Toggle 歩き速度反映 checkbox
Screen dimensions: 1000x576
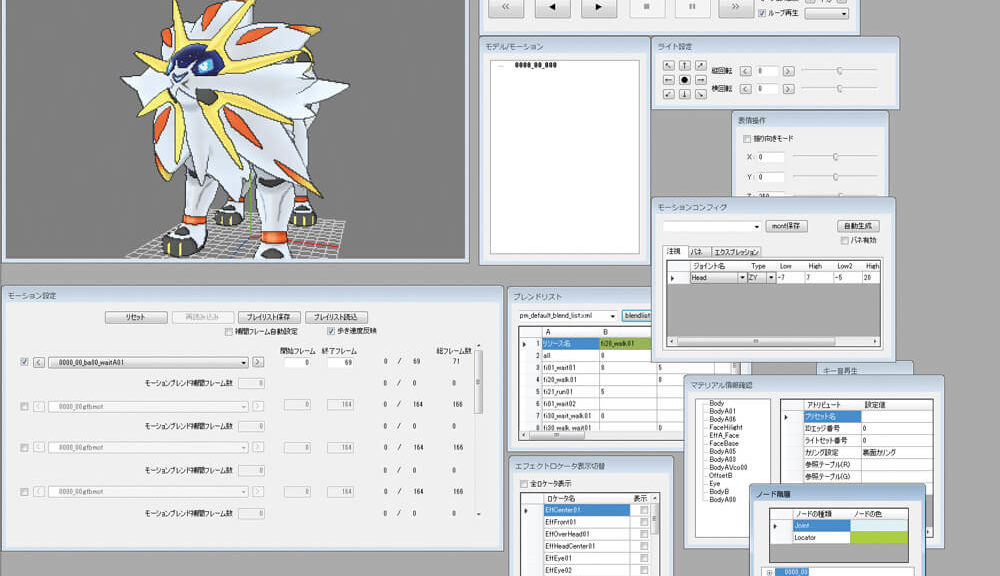330,331
